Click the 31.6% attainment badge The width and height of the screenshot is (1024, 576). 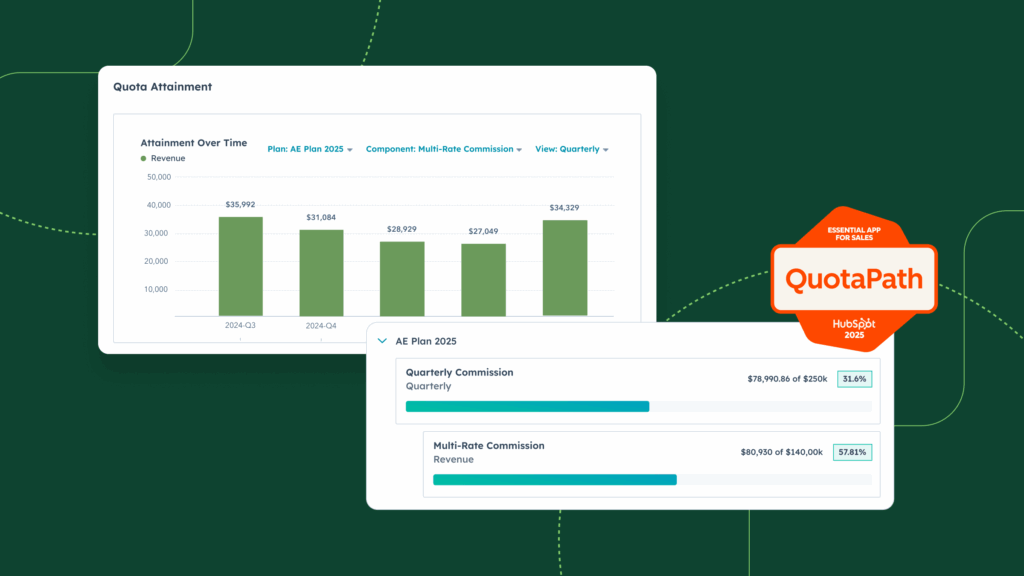pos(854,379)
